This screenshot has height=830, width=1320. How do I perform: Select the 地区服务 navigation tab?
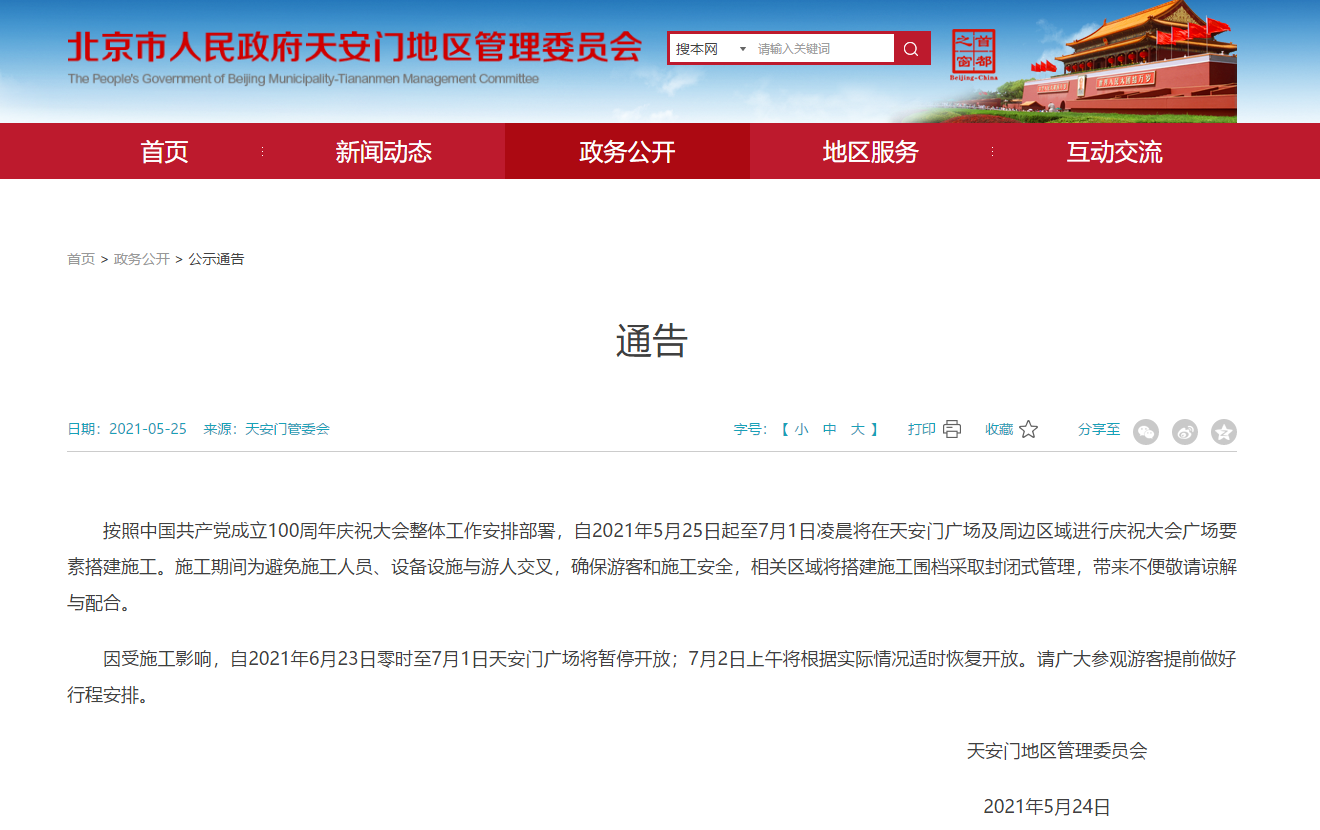point(870,152)
